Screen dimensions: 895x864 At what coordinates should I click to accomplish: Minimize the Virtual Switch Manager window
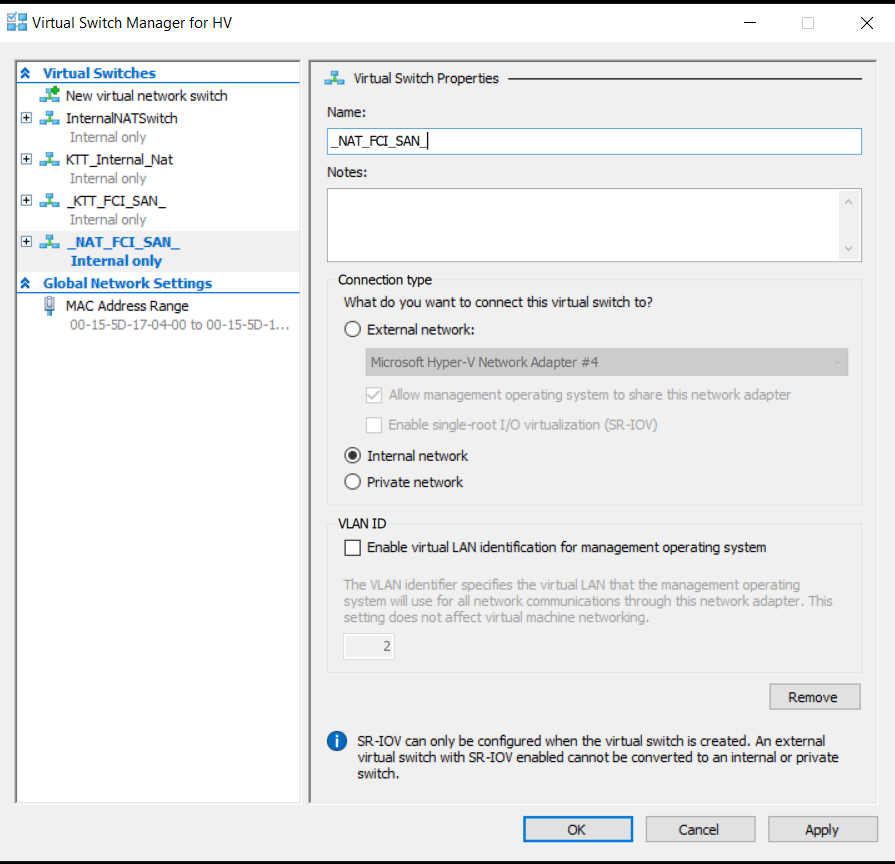click(x=750, y=23)
